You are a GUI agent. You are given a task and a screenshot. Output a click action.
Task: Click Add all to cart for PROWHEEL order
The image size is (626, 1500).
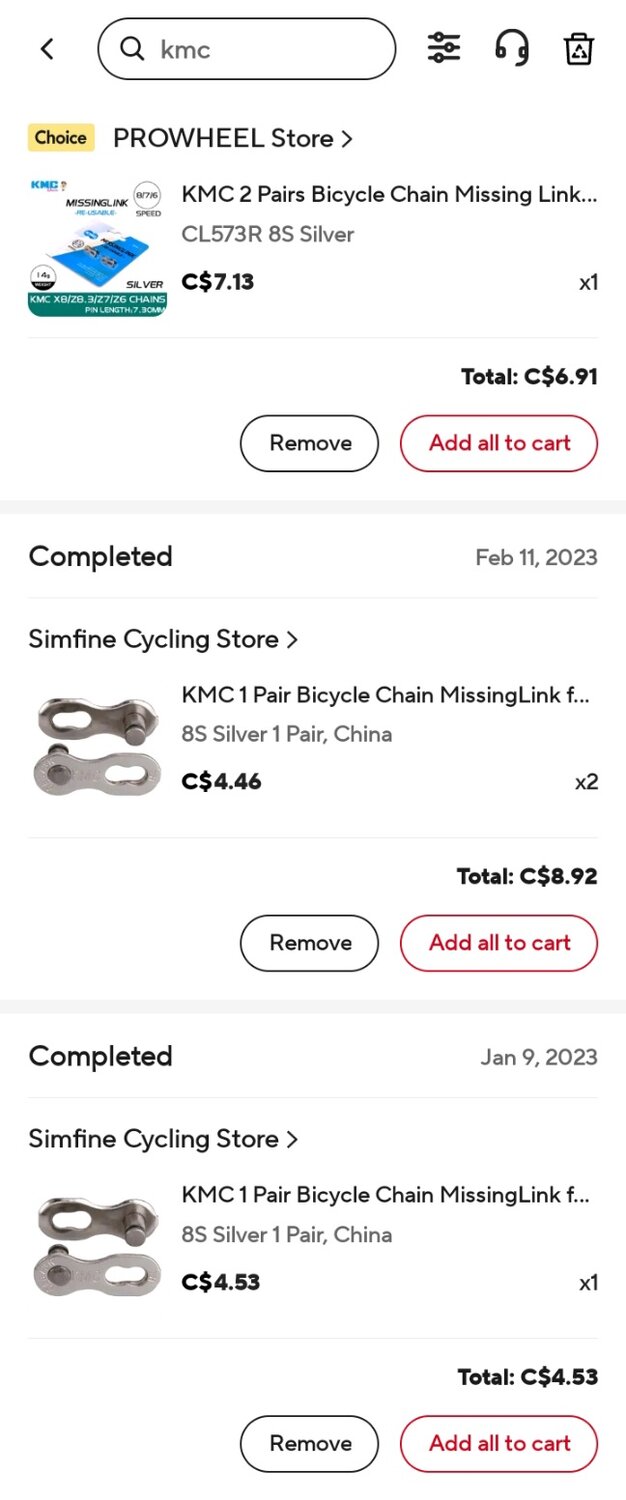coord(499,443)
